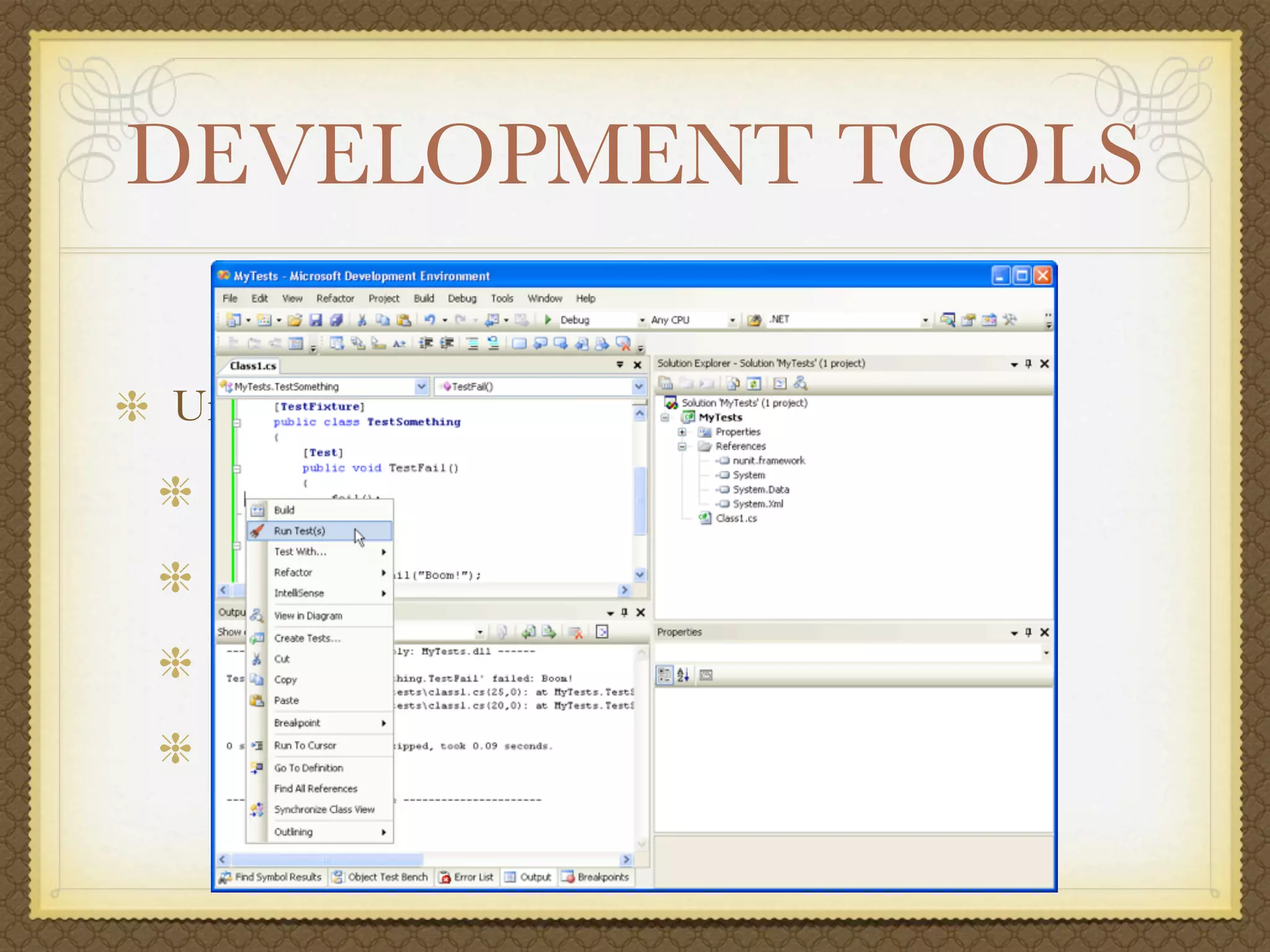Click the code editor scroll right arrow
The height and width of the screenshot is (952, 1270).
point(625,590)
